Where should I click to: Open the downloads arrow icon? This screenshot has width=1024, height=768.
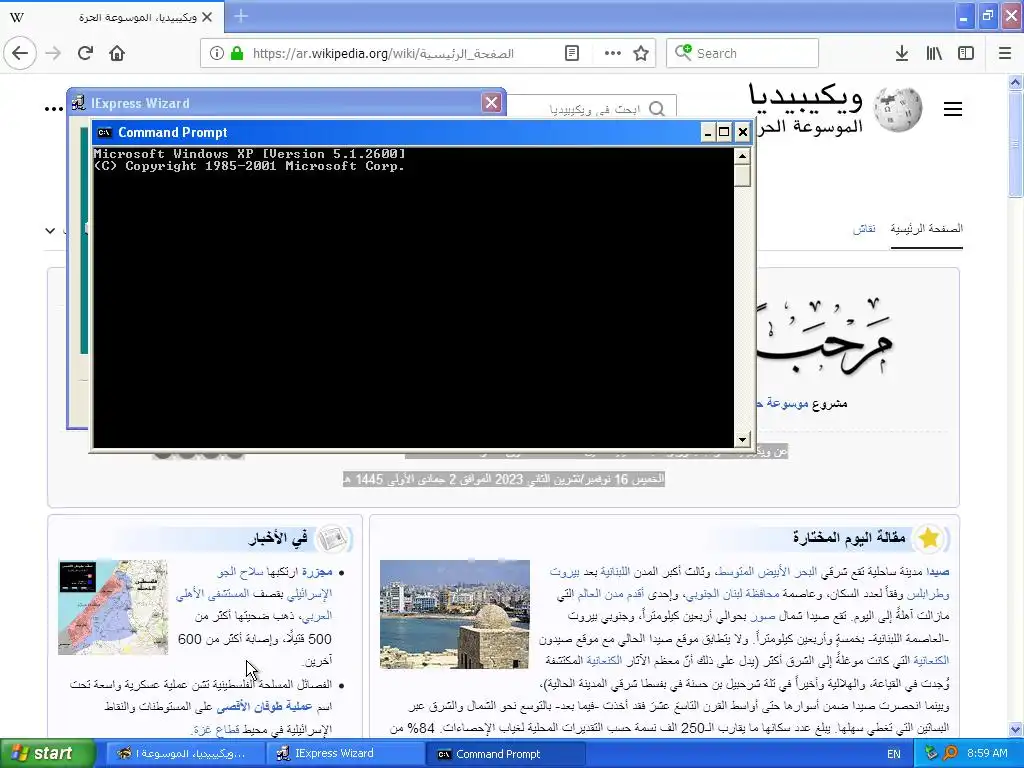point(901,54)
